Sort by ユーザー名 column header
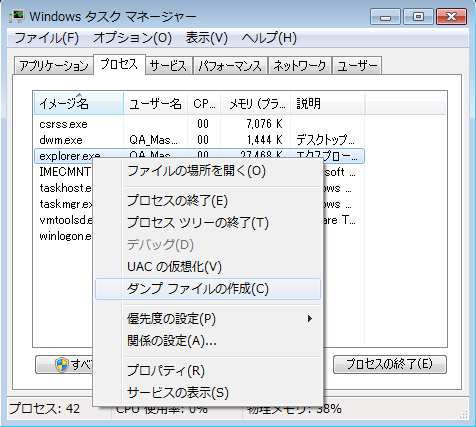The image size is (476, 427). (155, 104)
